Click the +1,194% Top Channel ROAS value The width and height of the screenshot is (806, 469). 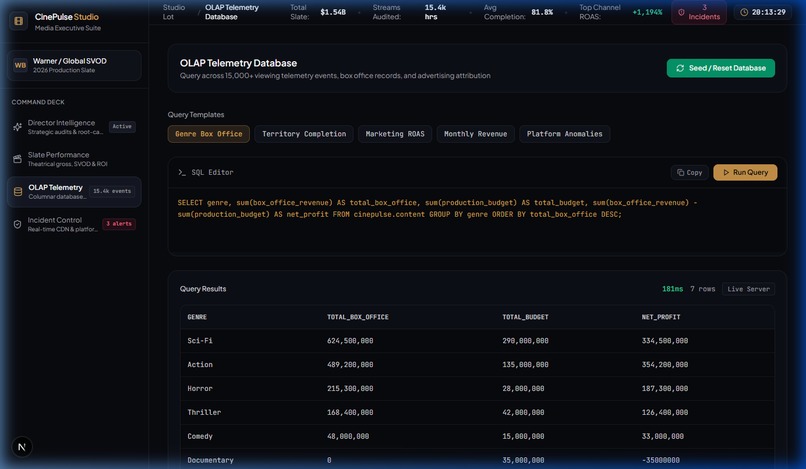tap(647, 12)
